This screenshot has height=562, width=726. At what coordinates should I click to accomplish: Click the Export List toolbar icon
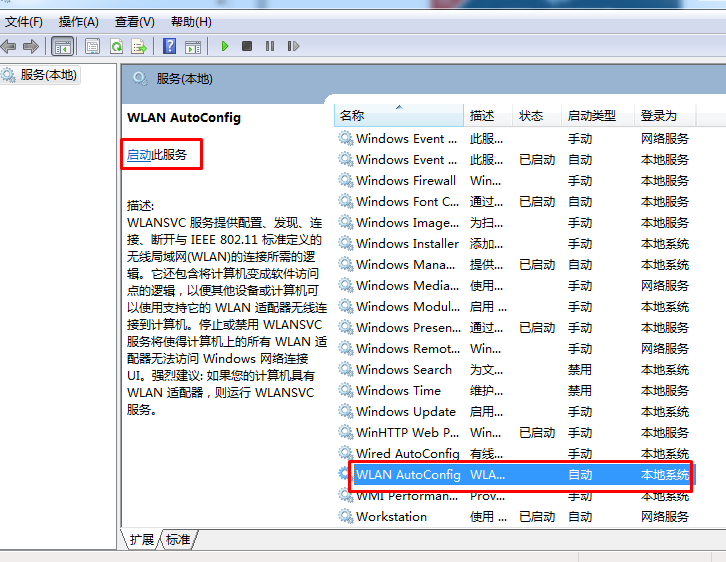[x=139, y=46]
